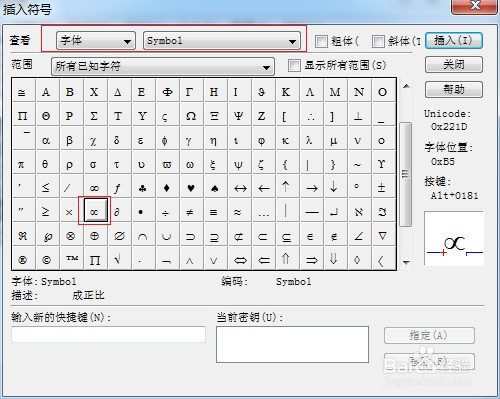Select the empty set symbol

(x=118, y=236)
